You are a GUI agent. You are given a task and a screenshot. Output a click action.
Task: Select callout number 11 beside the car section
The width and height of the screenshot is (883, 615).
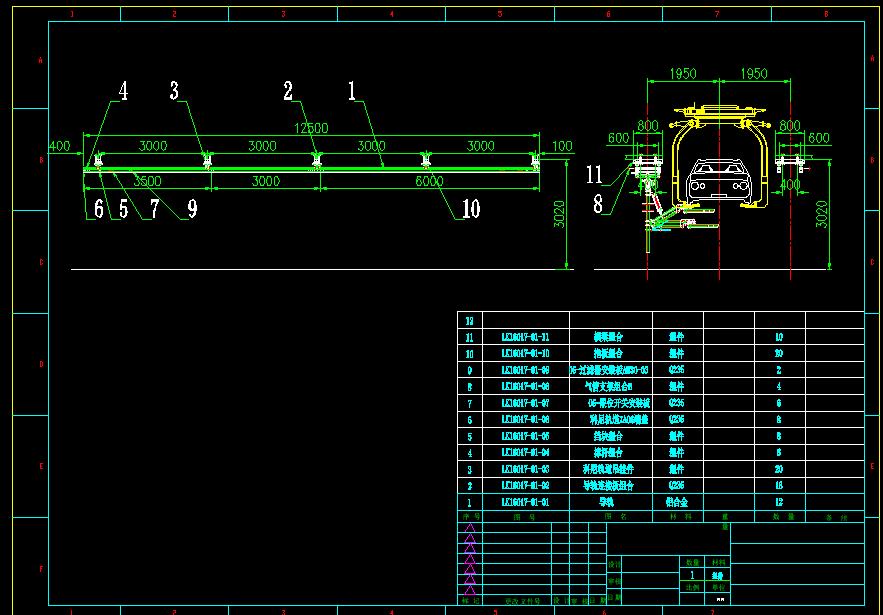coord(595,175)
